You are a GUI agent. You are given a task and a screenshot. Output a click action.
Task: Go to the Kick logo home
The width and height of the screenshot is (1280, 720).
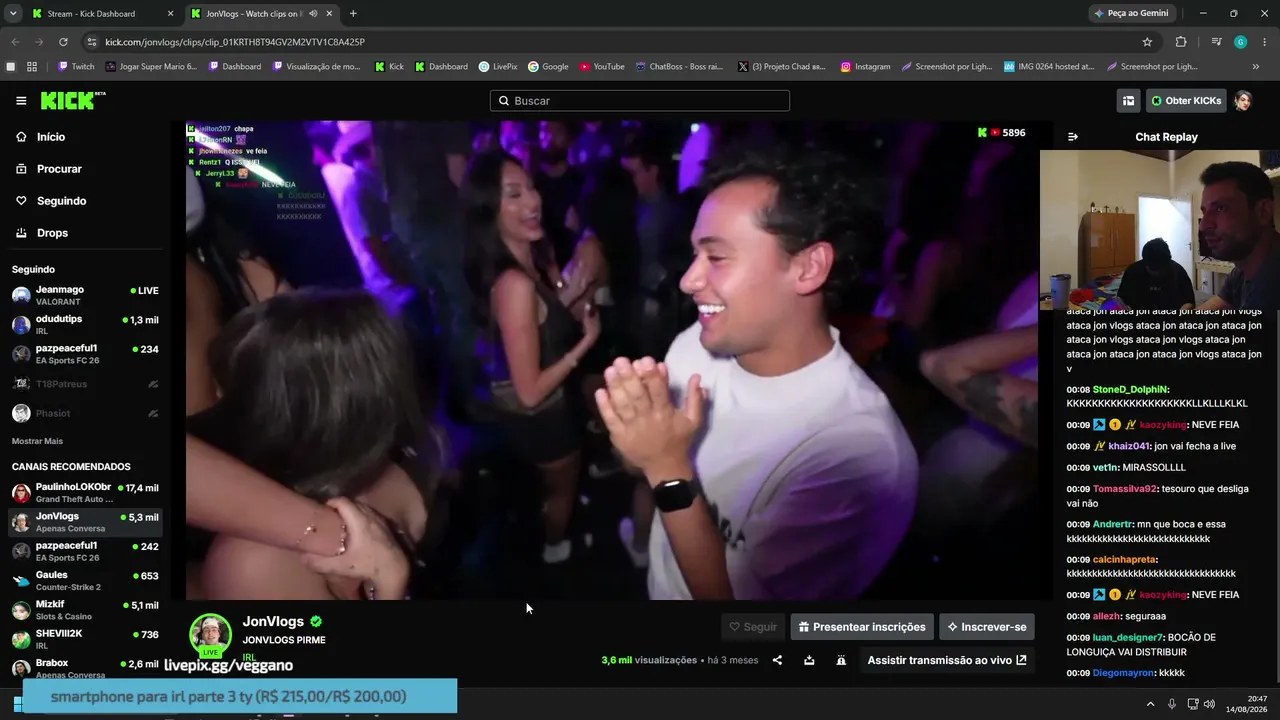tap(72, 100)
